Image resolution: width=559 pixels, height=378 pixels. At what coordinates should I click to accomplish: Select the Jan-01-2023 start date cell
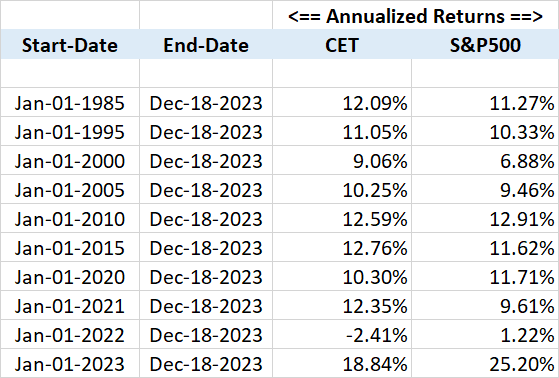click(70, 364)
